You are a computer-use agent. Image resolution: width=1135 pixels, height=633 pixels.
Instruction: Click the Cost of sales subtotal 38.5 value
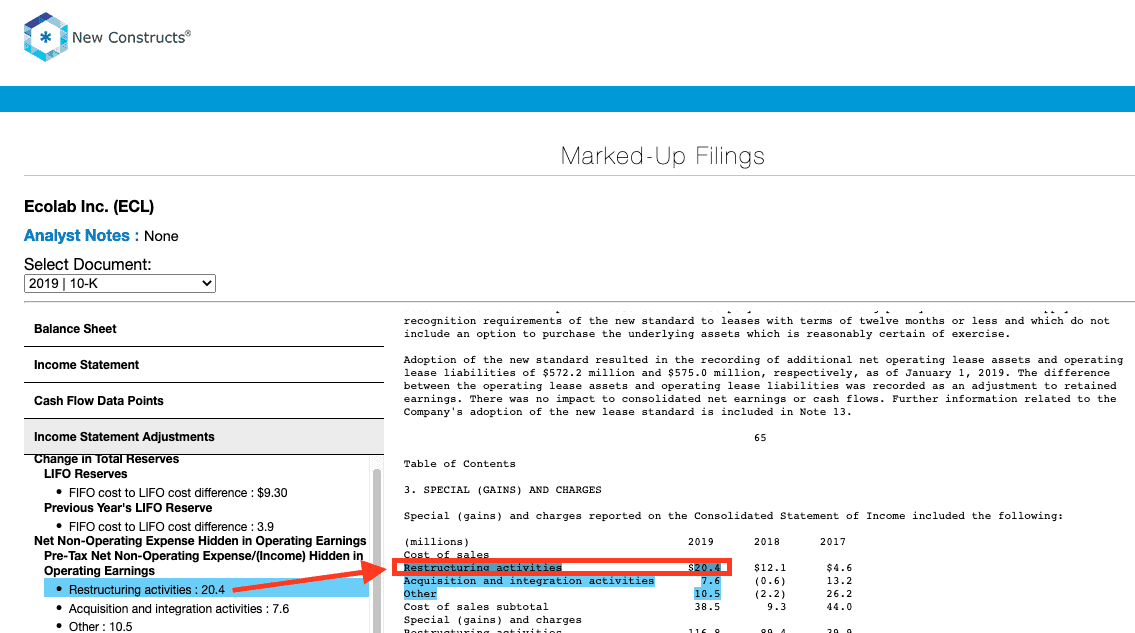707,607
